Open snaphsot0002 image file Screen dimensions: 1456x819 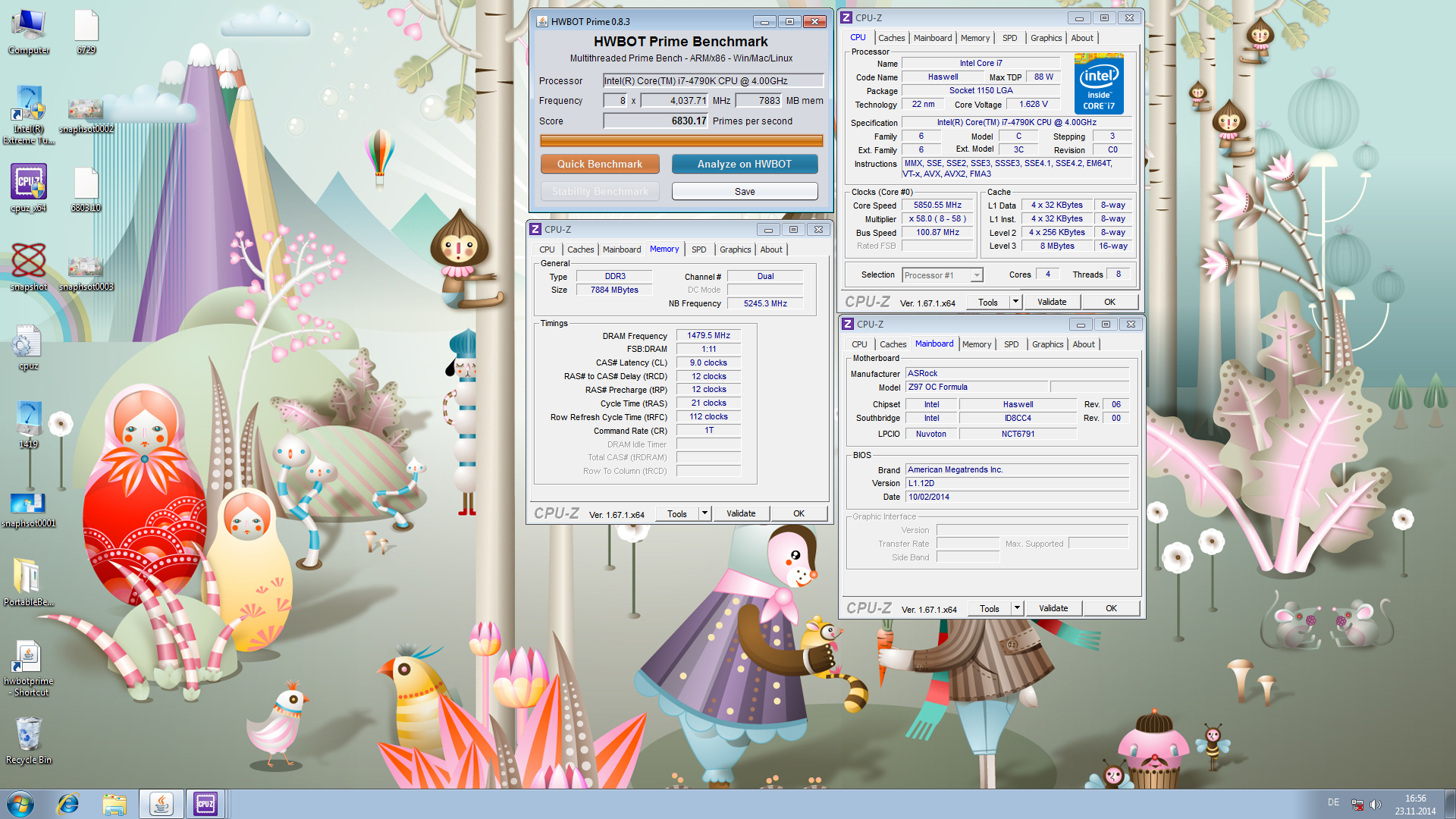(86, 115)
